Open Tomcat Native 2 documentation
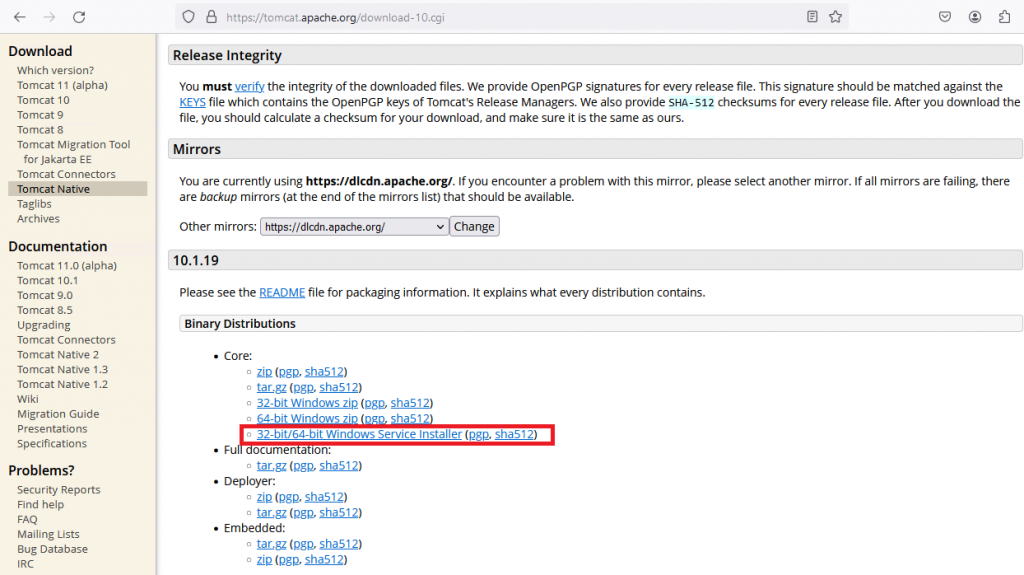 pos(57,355)
